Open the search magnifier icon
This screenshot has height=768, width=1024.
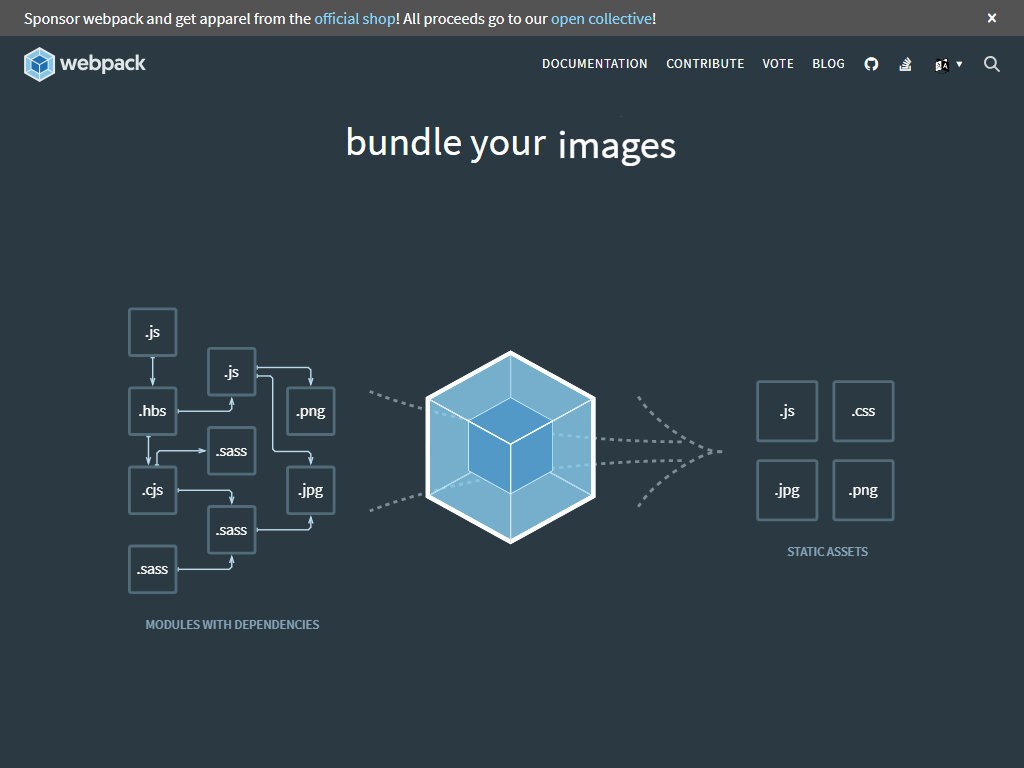pyautogui.click(x=991, y=64)
